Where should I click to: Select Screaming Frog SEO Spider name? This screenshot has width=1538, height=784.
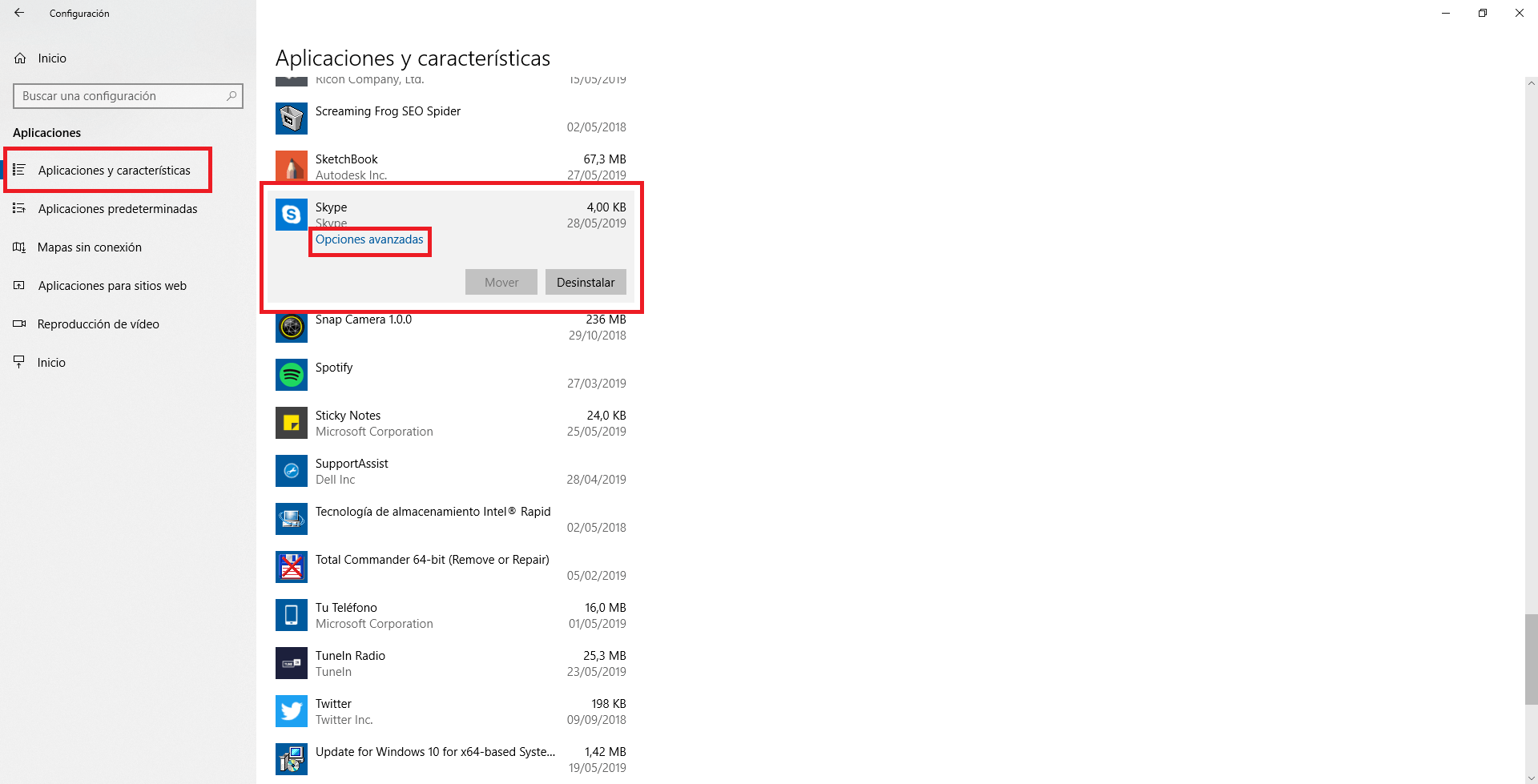point(388,111)
